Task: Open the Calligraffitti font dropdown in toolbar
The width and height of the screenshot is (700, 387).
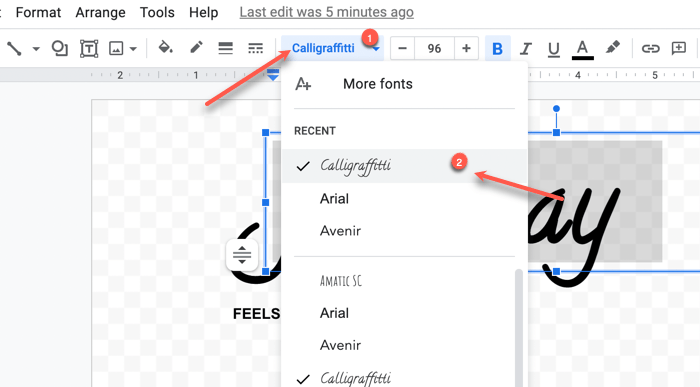Action: coord(332,48)
